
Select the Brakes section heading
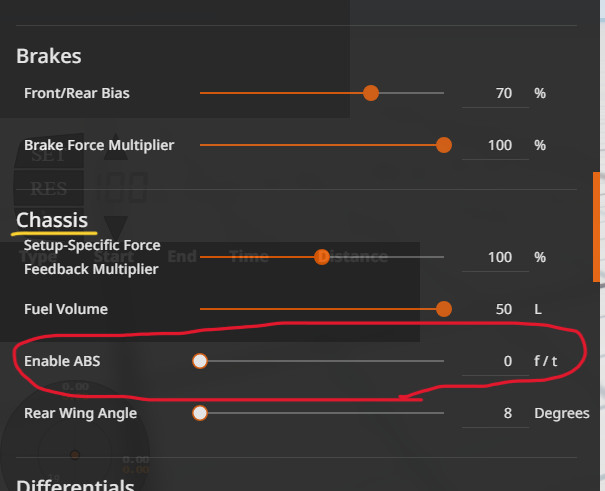pos(49,56)
